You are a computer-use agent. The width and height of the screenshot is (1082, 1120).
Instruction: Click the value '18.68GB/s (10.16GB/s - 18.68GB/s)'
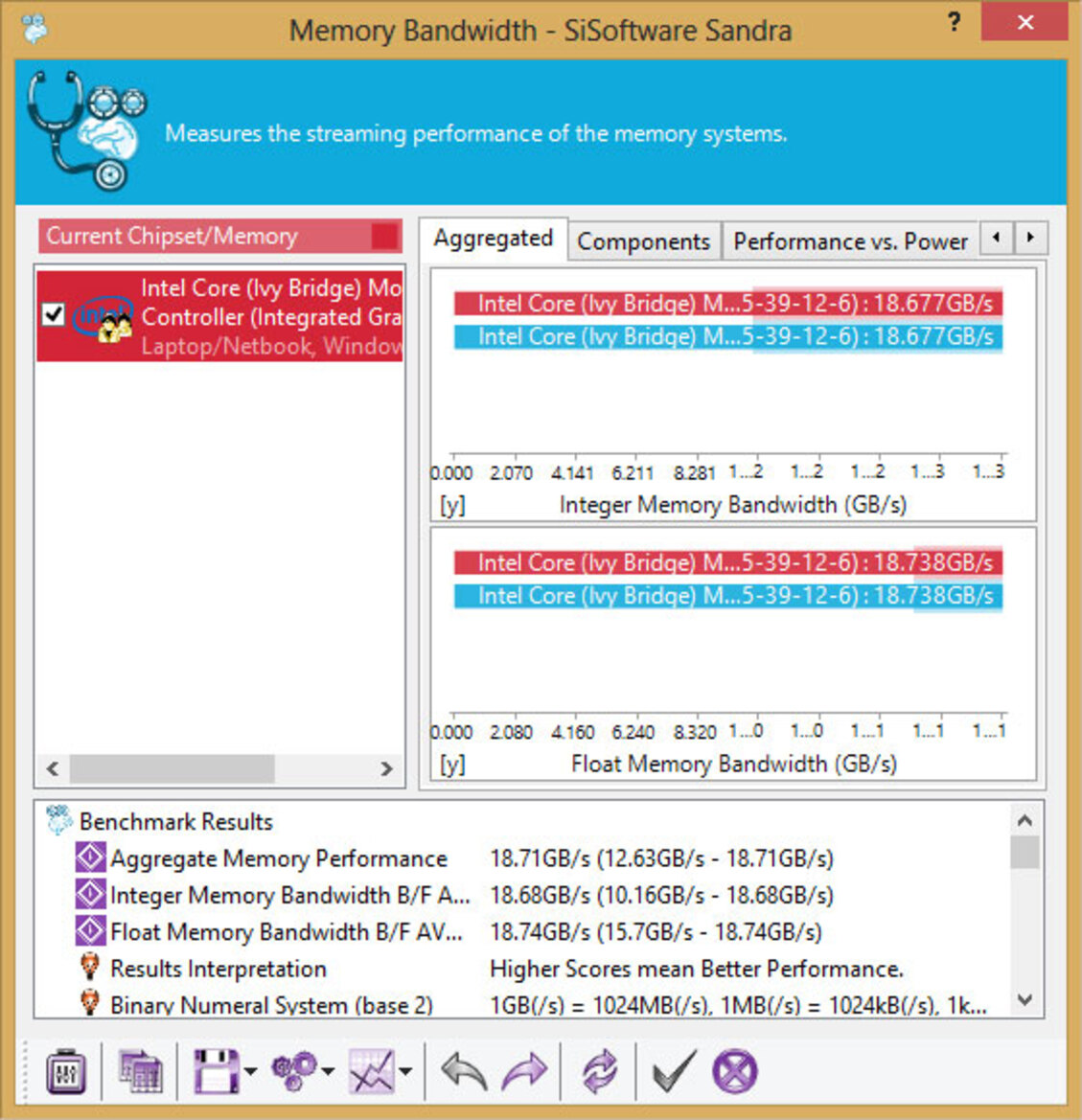tap(662, 895)
